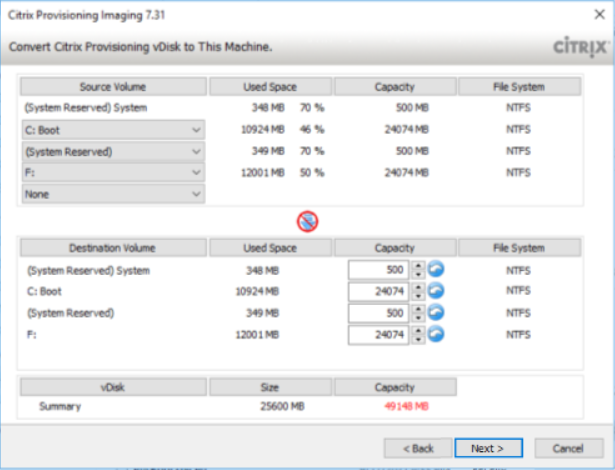Open the (System Reserved) source volume dropdown
The width and height of the screenshot is (615, 470).
click(x=113, y=151)
